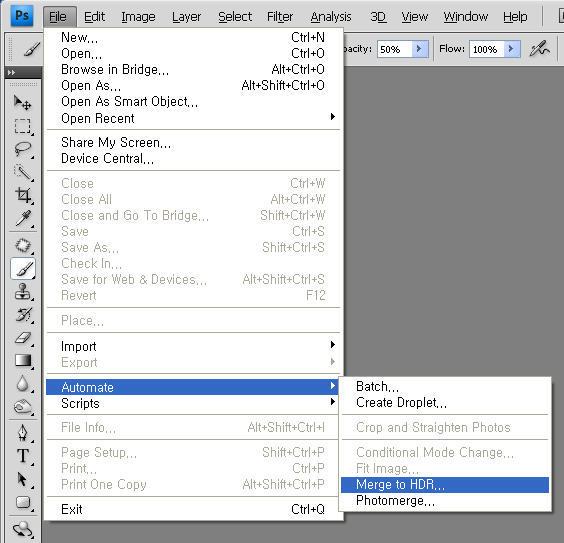This screenshot has height=543, width=564.
Task: Select the Sponge tool
Action: (x=23, y=407)
